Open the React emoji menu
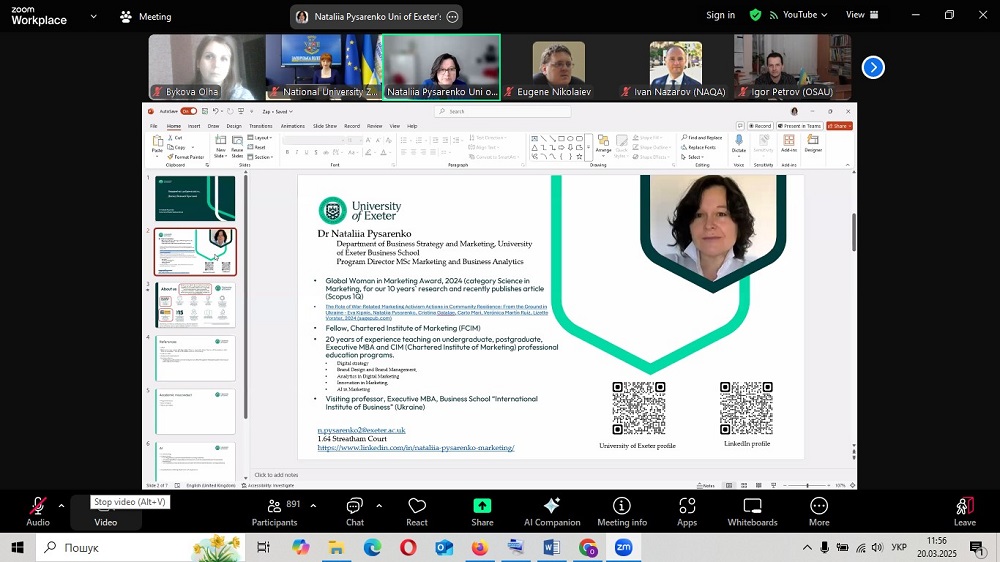This screenshot has height=562, width=1000. coord(417,511)
